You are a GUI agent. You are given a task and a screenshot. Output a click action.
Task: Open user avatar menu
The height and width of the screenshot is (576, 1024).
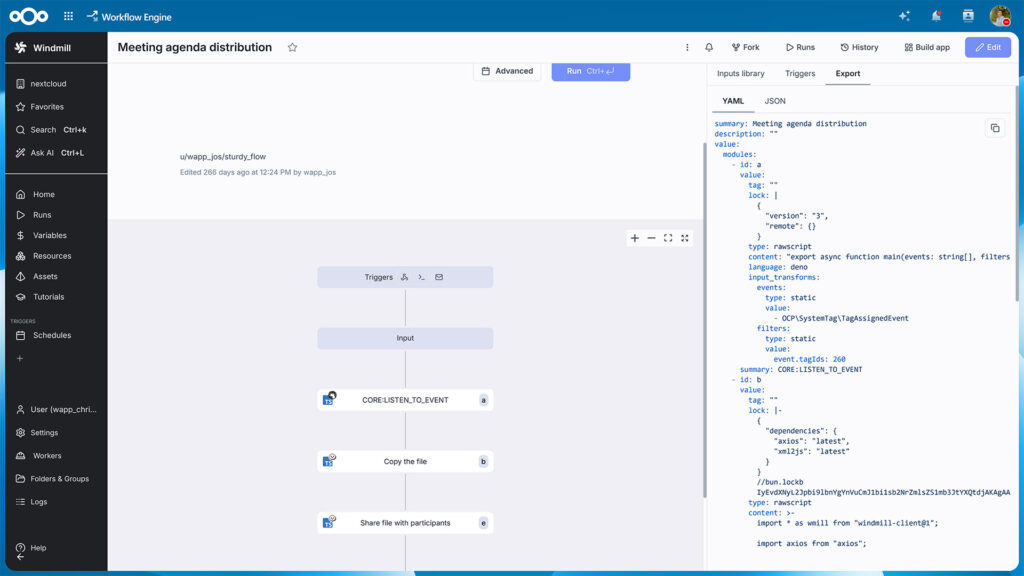click(1000, 16)
